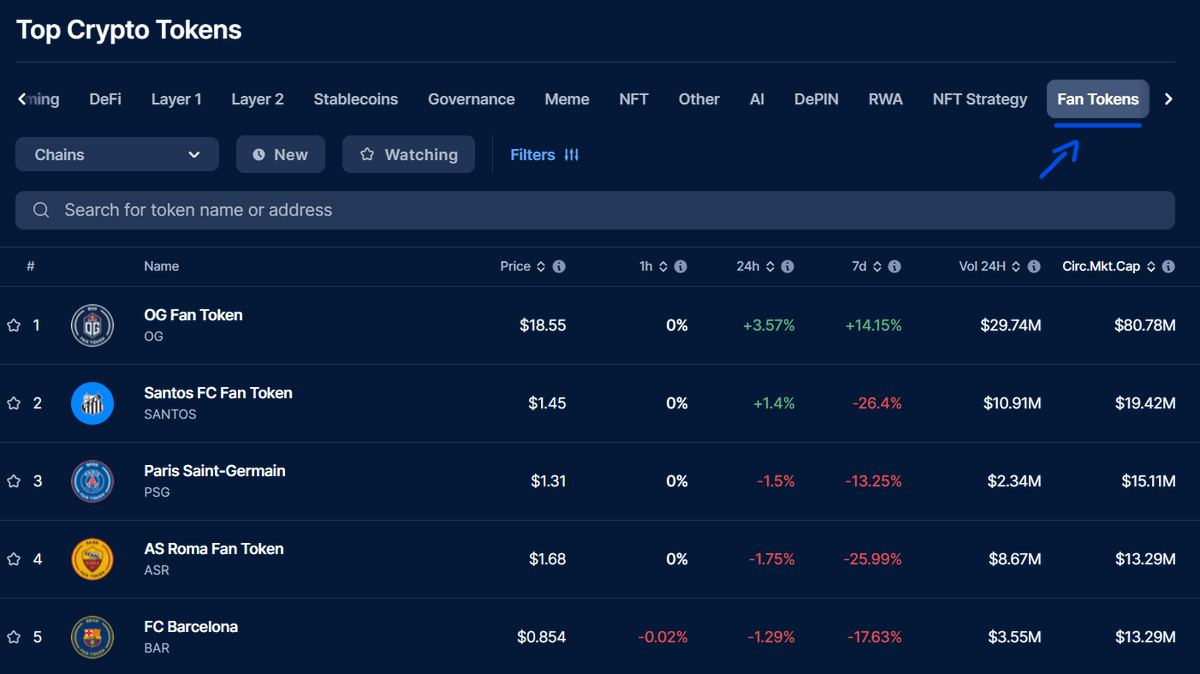The width and height of the screenshot is (1200, 674).
Task: Switch to the Governance tab
Action: (x=471, y=99)
